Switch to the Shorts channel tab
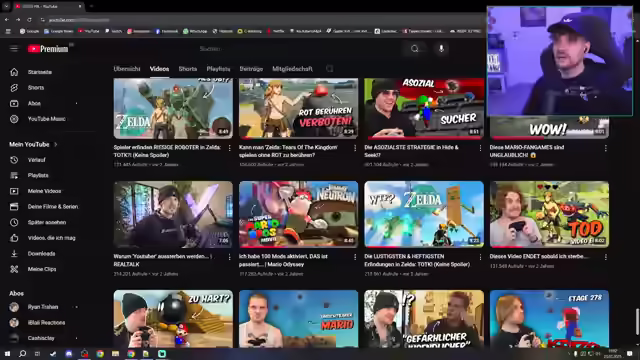Screen dimensions: 640x360 [188, 69]
